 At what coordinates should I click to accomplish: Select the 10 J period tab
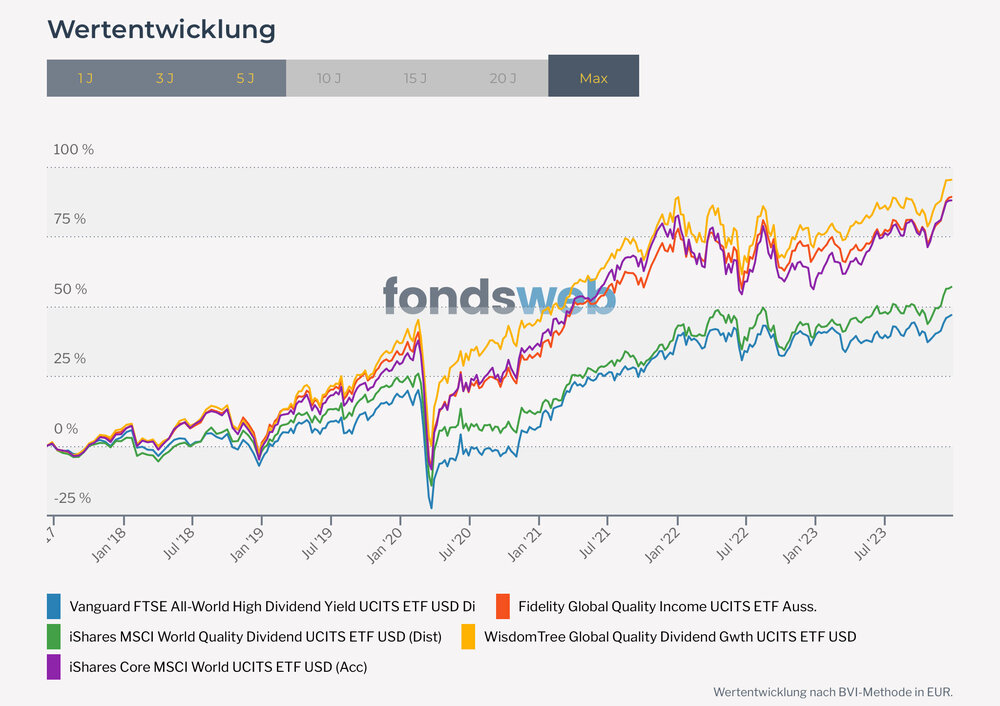pos(329,77)
